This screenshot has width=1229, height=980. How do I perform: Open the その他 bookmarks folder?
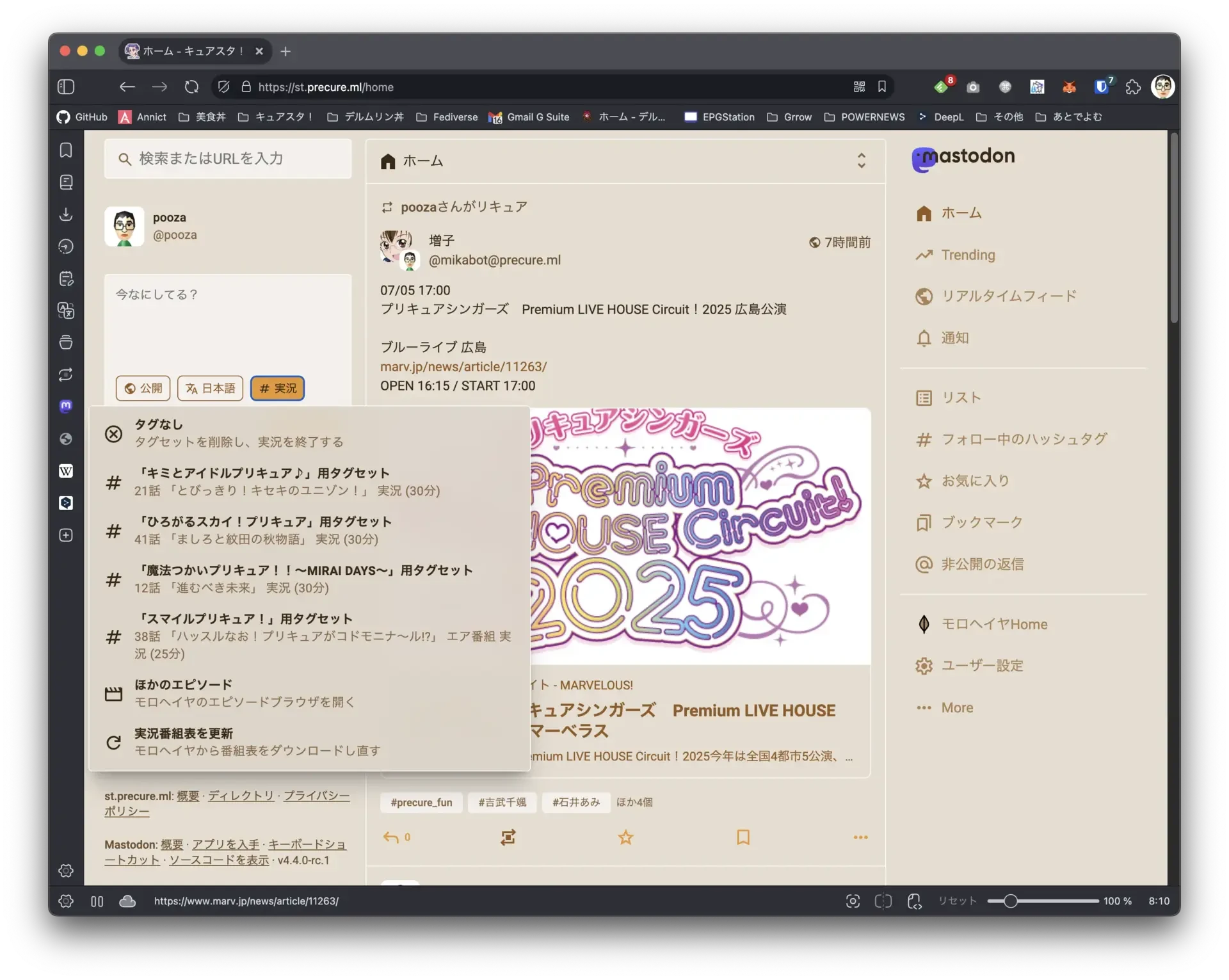(x=999, y=116)
